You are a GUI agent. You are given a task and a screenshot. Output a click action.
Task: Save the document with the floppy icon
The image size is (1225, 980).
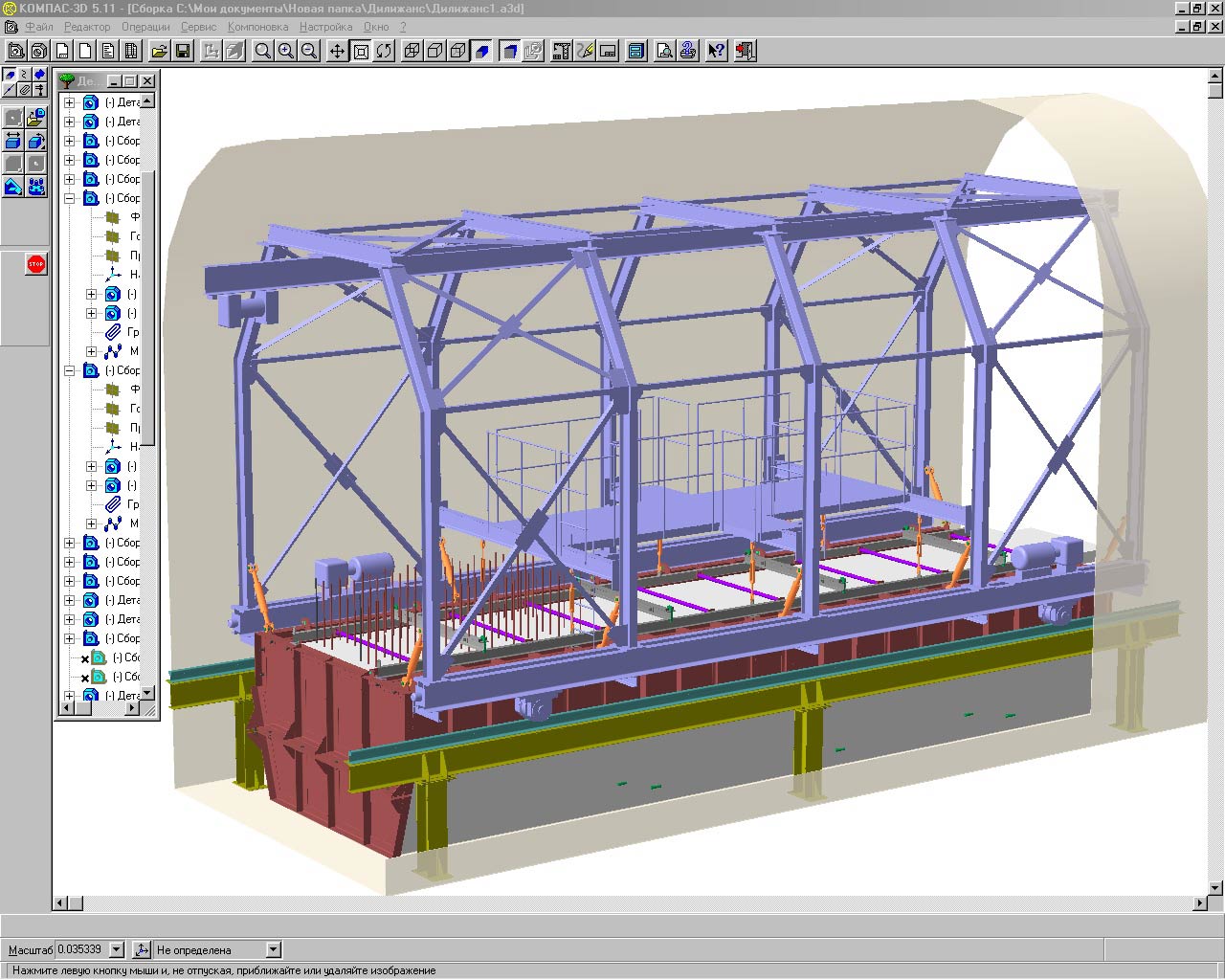(183, 51)
